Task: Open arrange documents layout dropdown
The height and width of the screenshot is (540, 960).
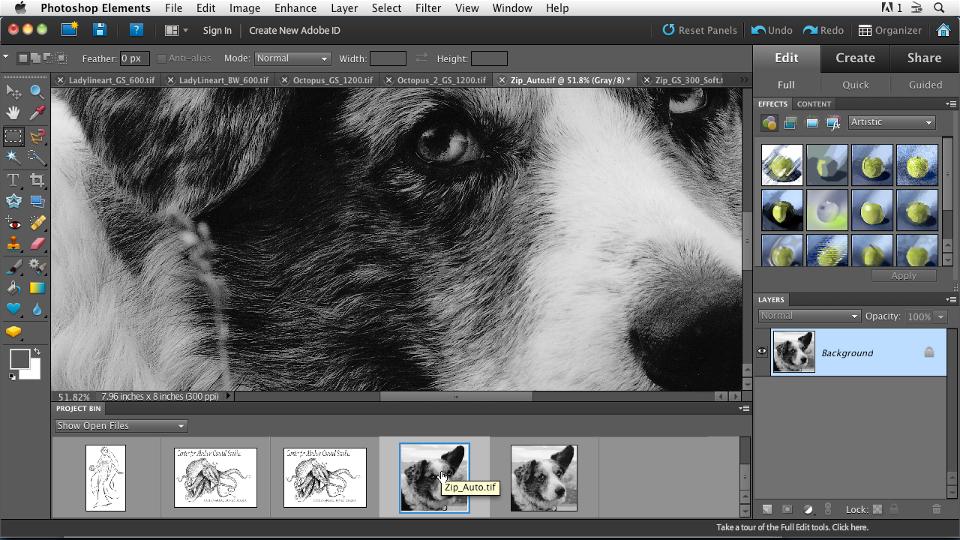Action: pyautogui.click(x=176, y=30)
